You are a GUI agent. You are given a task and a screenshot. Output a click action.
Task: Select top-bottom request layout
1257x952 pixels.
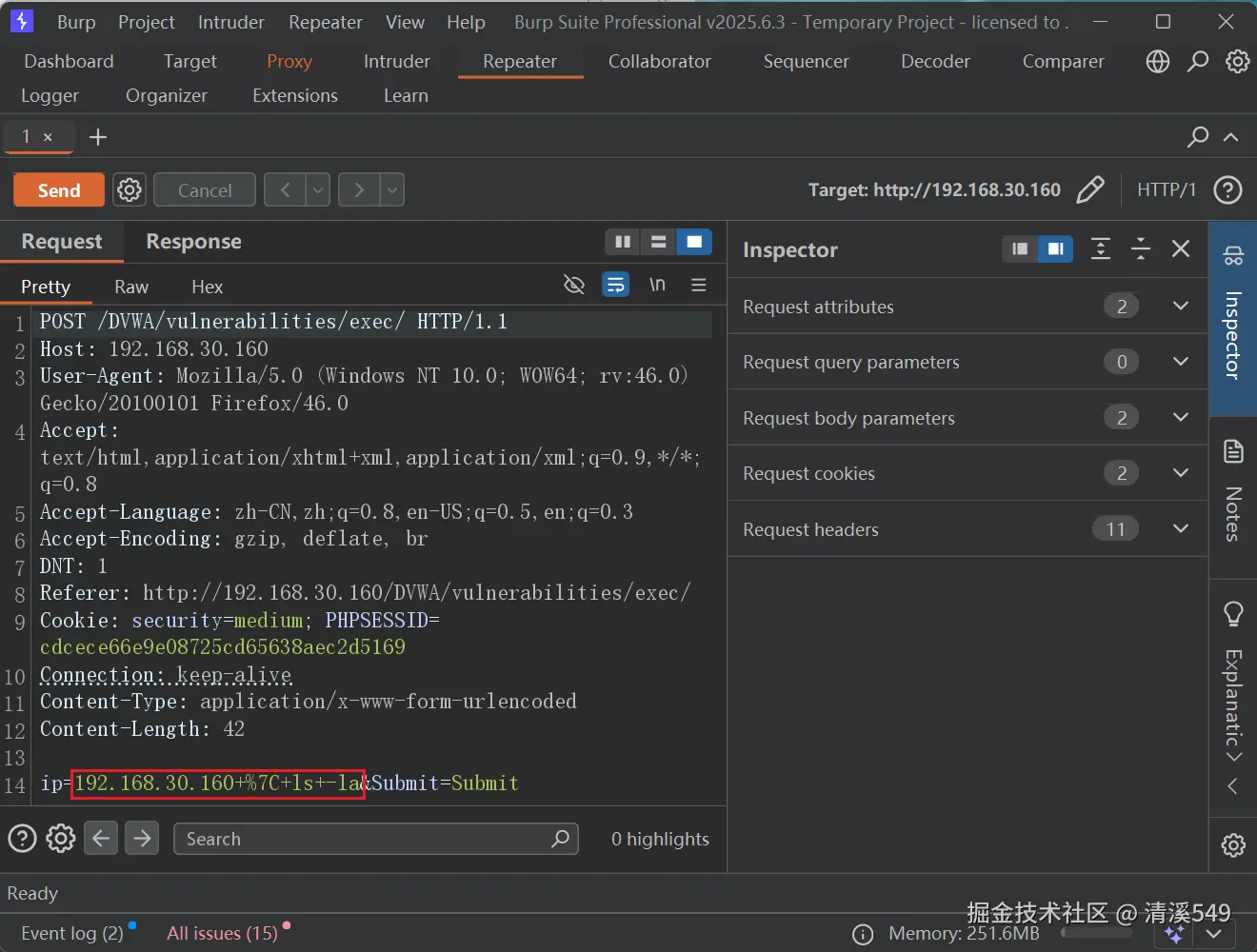pyautogui.click(x=658, y=242)
